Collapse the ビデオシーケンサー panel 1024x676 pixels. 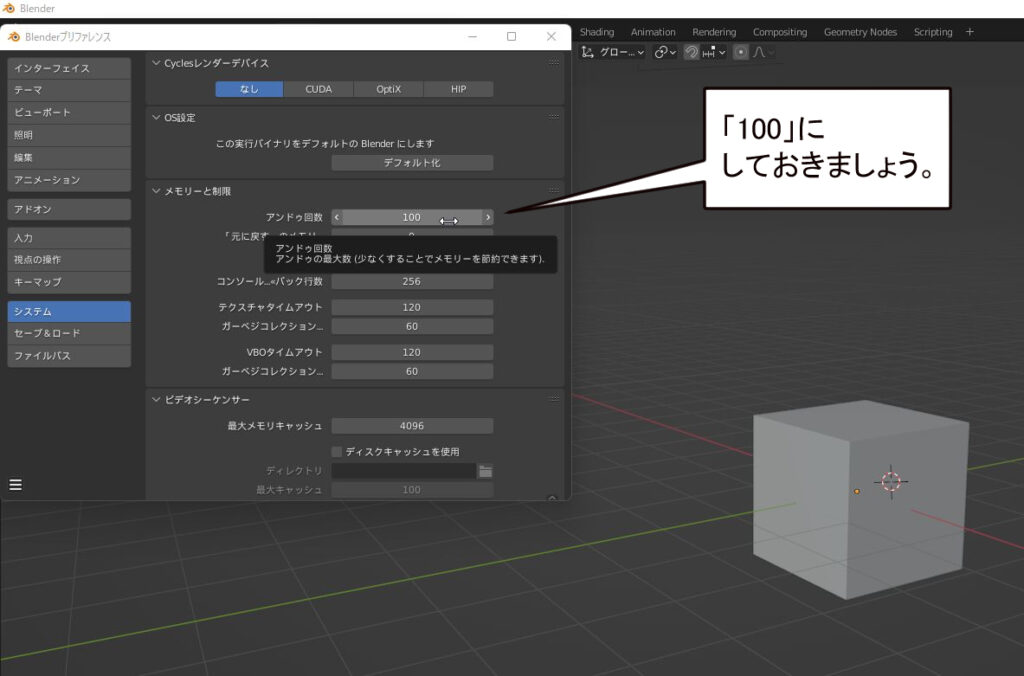[156, 400]
